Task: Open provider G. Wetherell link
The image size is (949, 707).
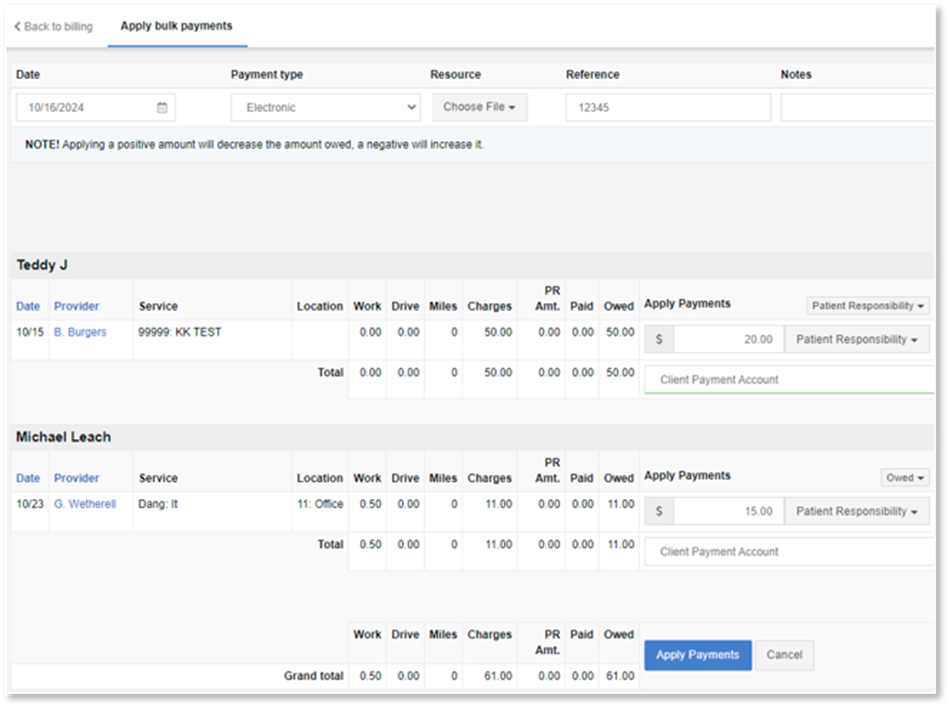Action: (85, 504)
